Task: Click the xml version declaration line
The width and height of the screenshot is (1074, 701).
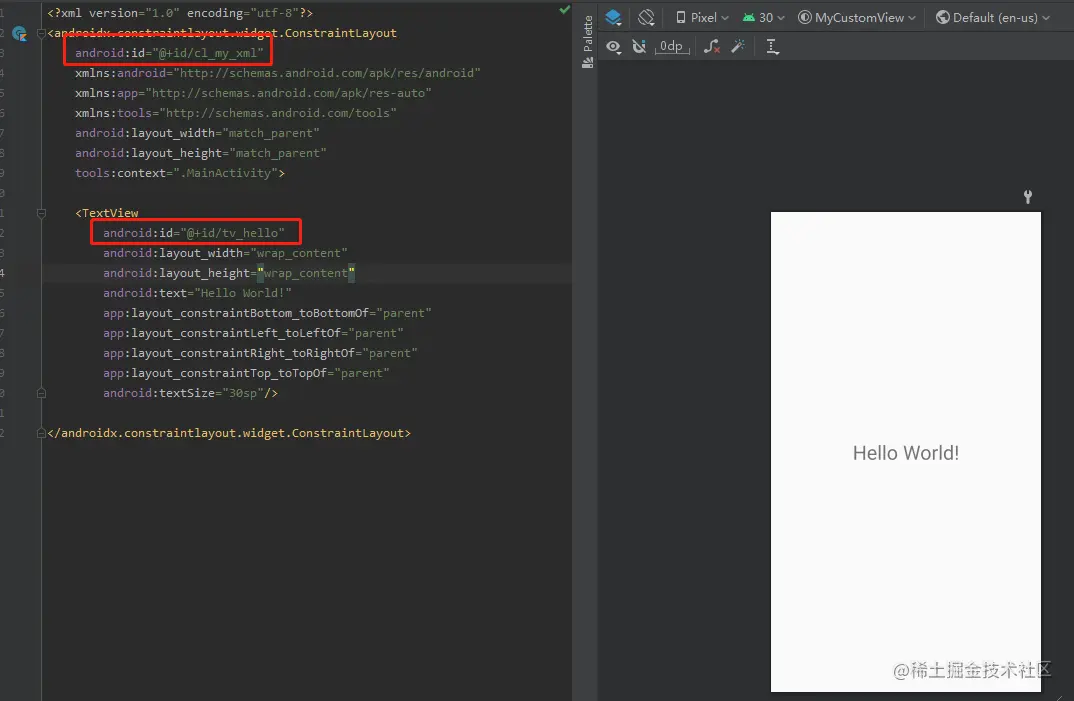Action: pos(180,13)
